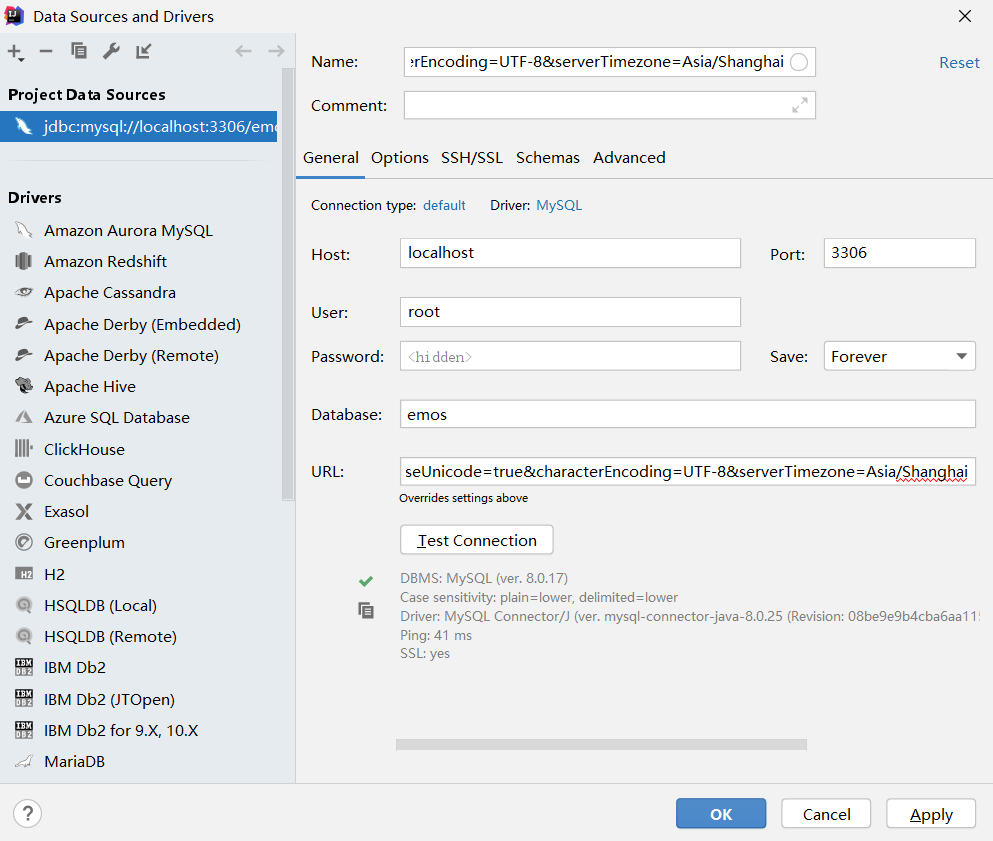Select the jdbc:mysql localhost data source
Screen dimensions: 993x841
coord(140,127)
